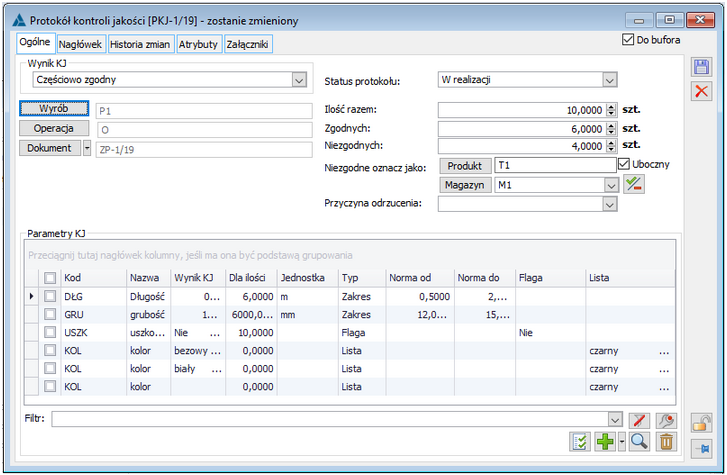Switch to the Atrybuty tab
Image resolution: width=727 pixels, height=475 pixels.
point(198,44)
